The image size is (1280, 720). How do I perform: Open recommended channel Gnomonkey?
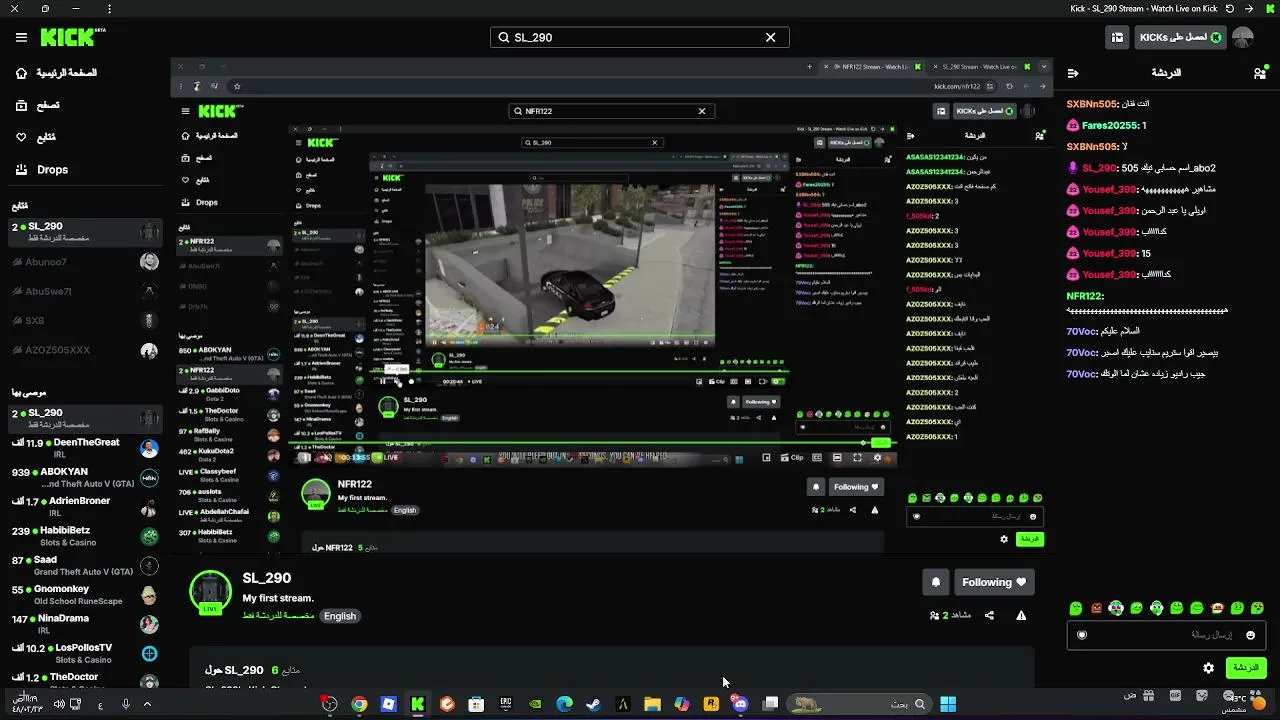(85, 595)
